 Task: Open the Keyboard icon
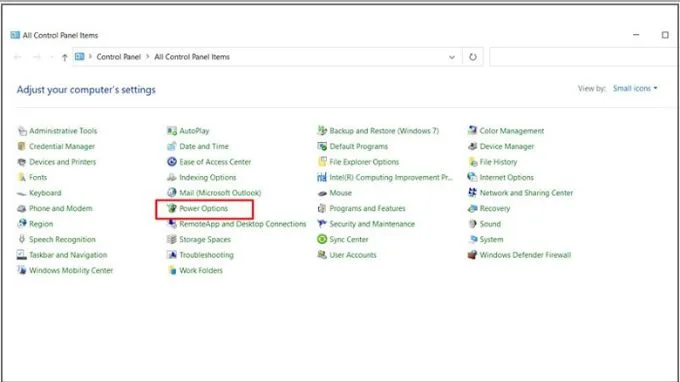click(x=22, y=193)
